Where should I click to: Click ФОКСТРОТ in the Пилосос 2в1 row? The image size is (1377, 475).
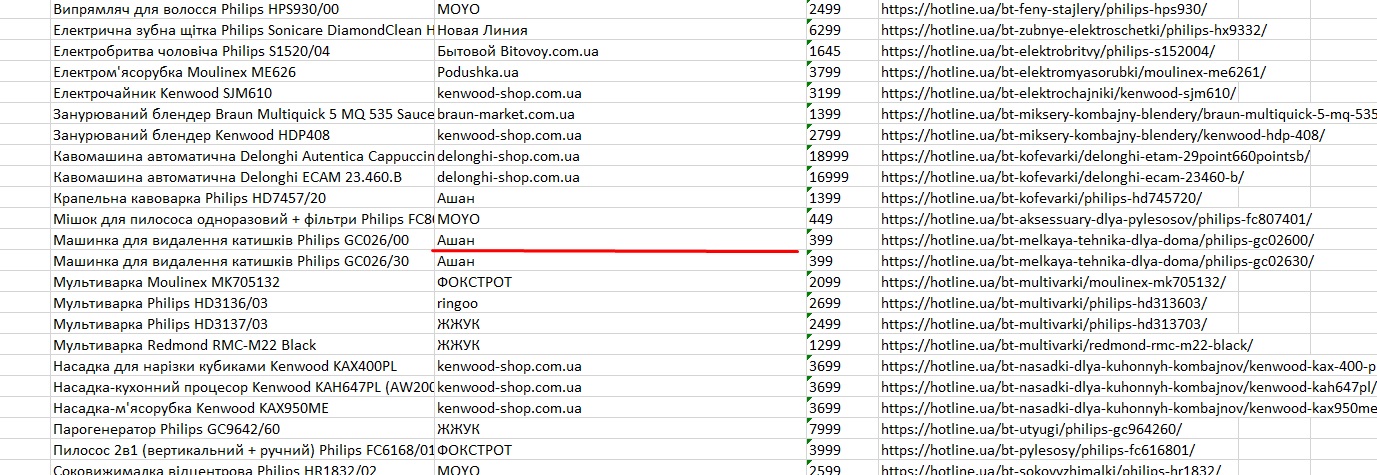tap(620, 450)
